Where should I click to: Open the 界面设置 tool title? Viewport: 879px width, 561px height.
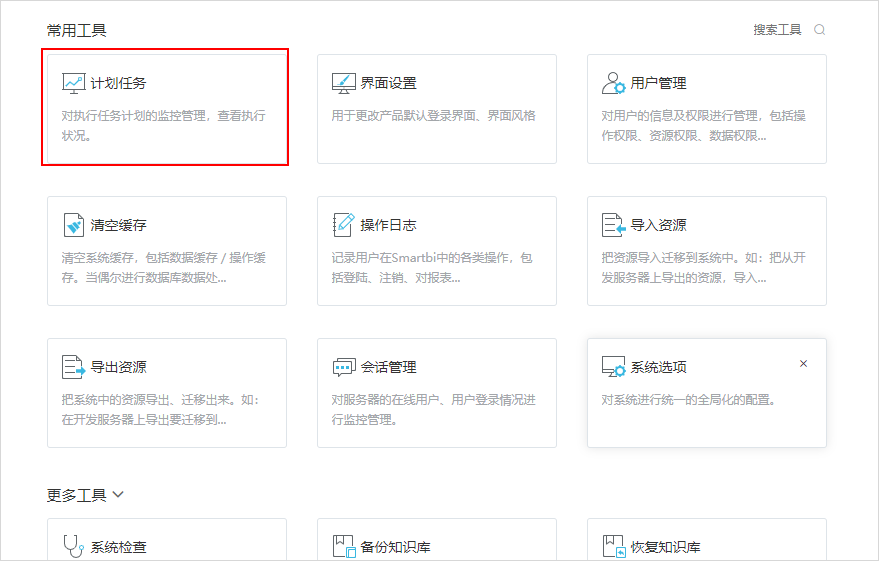click(x=388, y=84)
